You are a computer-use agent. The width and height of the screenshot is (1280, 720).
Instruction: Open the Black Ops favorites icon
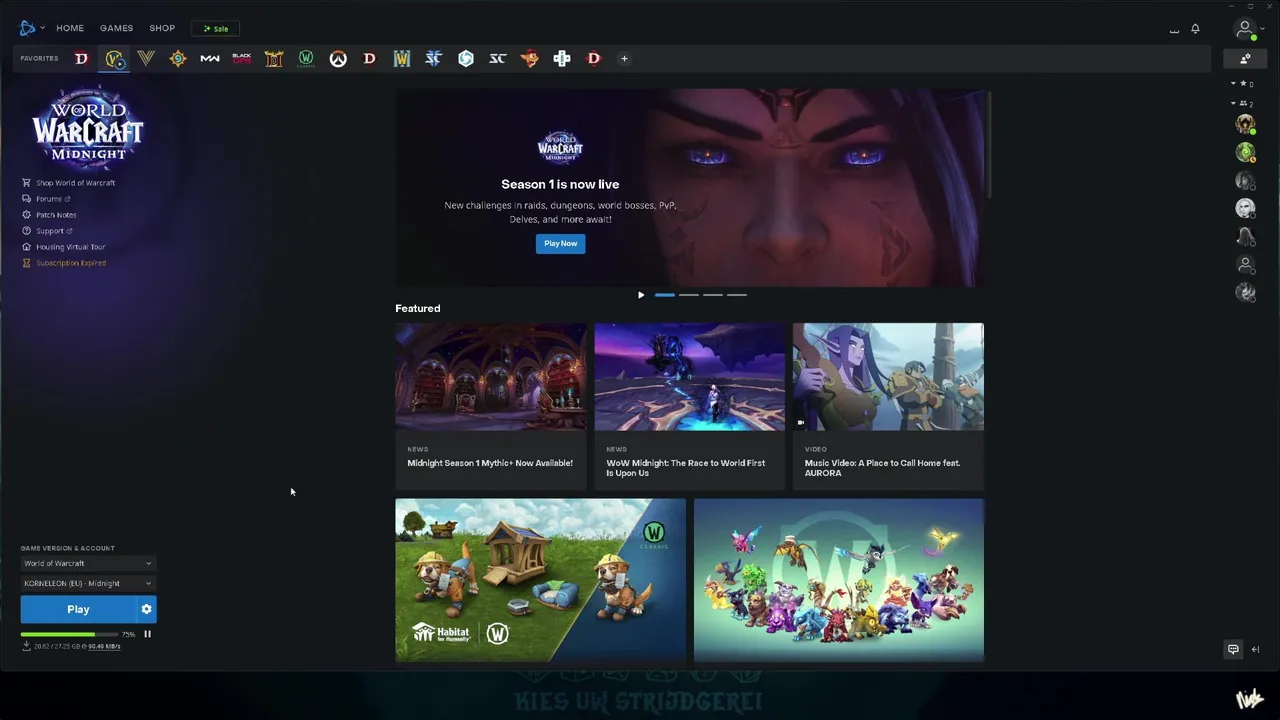pyautogui.click(x=242, y=59)
